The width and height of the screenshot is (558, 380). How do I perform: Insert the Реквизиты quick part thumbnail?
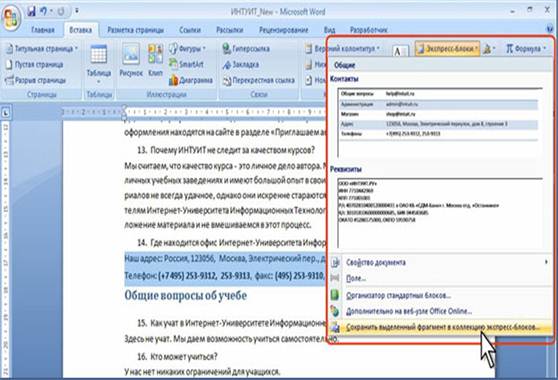pyautogui.click(x=440, y=213)
